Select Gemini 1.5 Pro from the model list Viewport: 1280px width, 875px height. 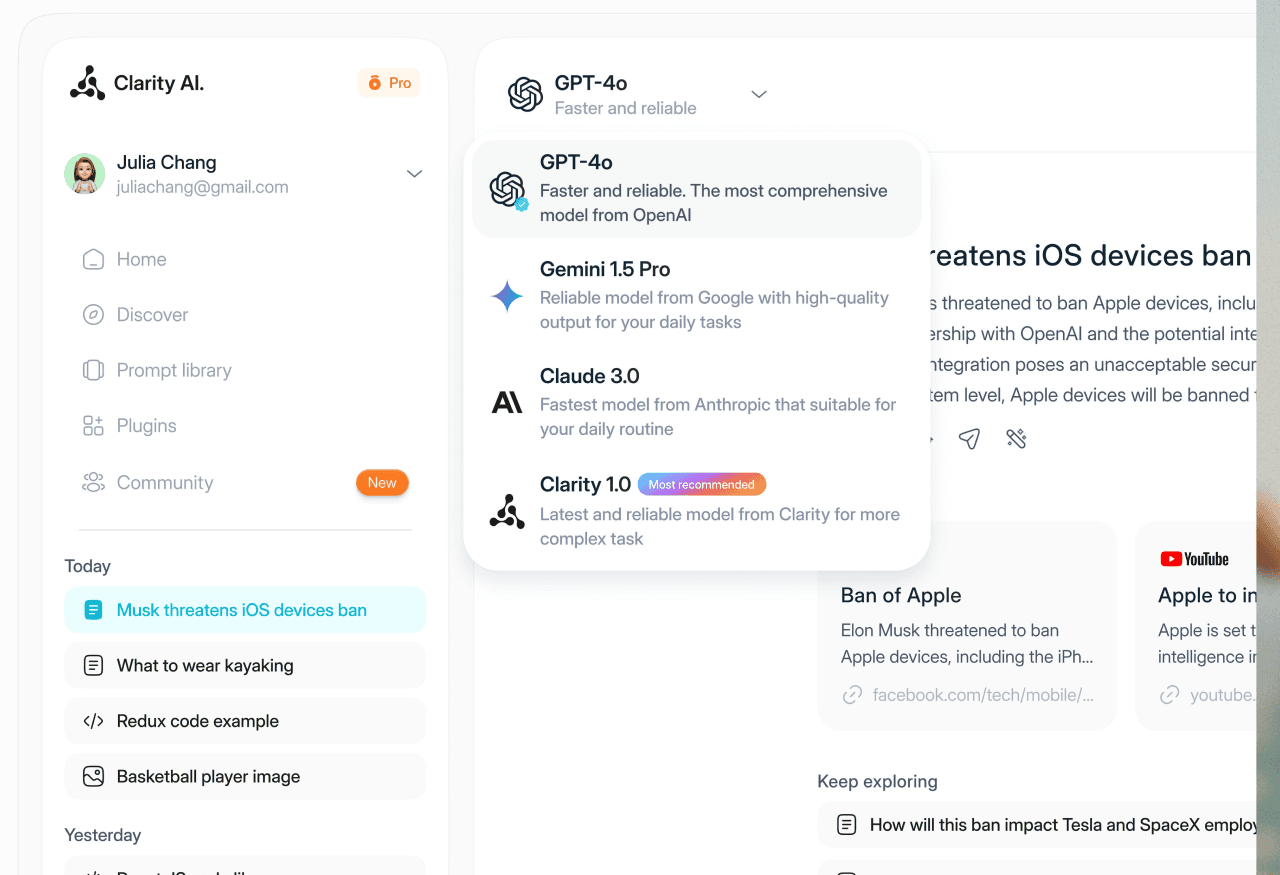coord(697,296)
